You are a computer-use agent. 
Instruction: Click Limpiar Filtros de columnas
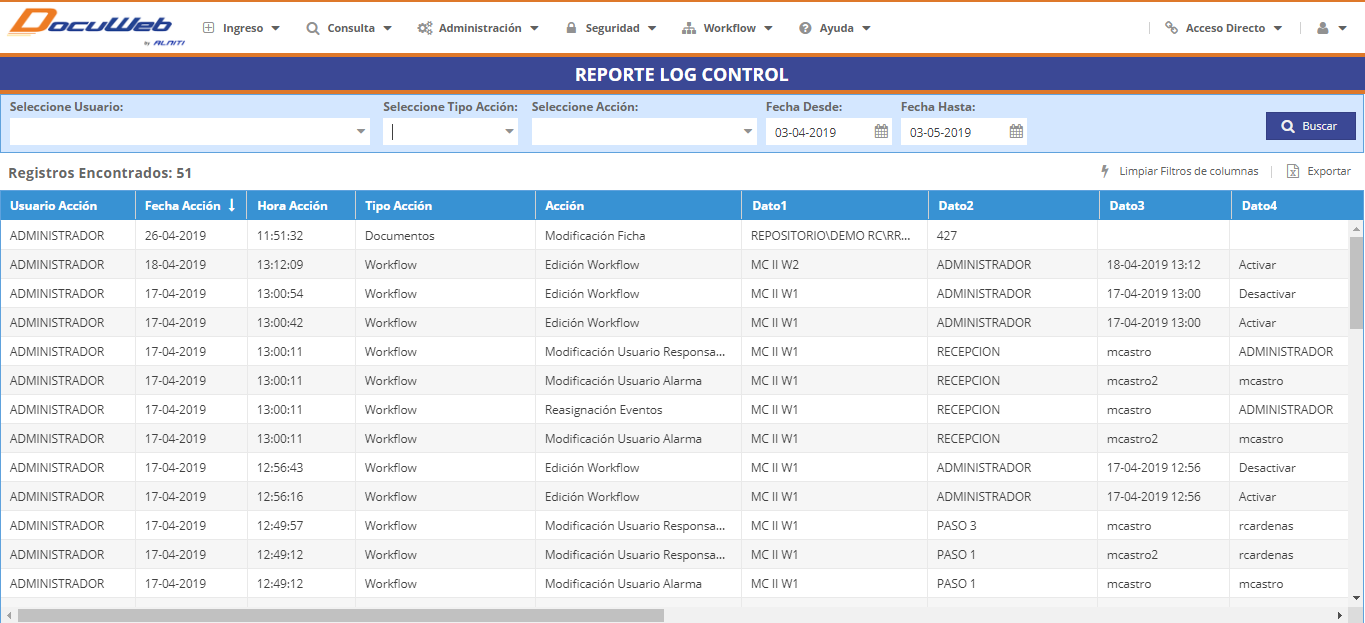[1188, 171]
